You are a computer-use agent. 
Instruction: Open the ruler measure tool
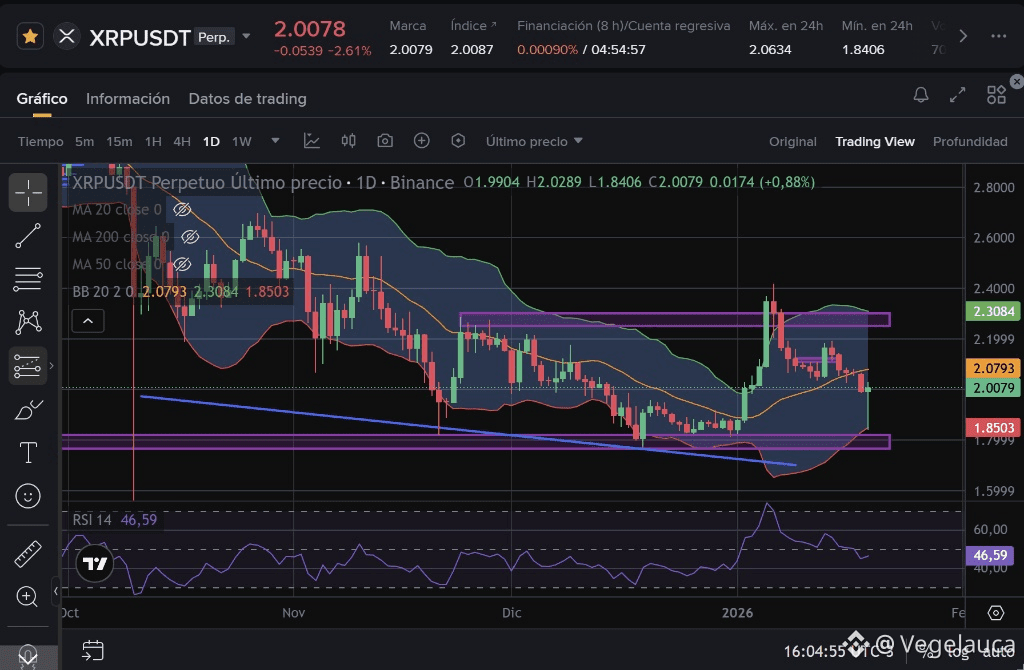tap(28, 553)
